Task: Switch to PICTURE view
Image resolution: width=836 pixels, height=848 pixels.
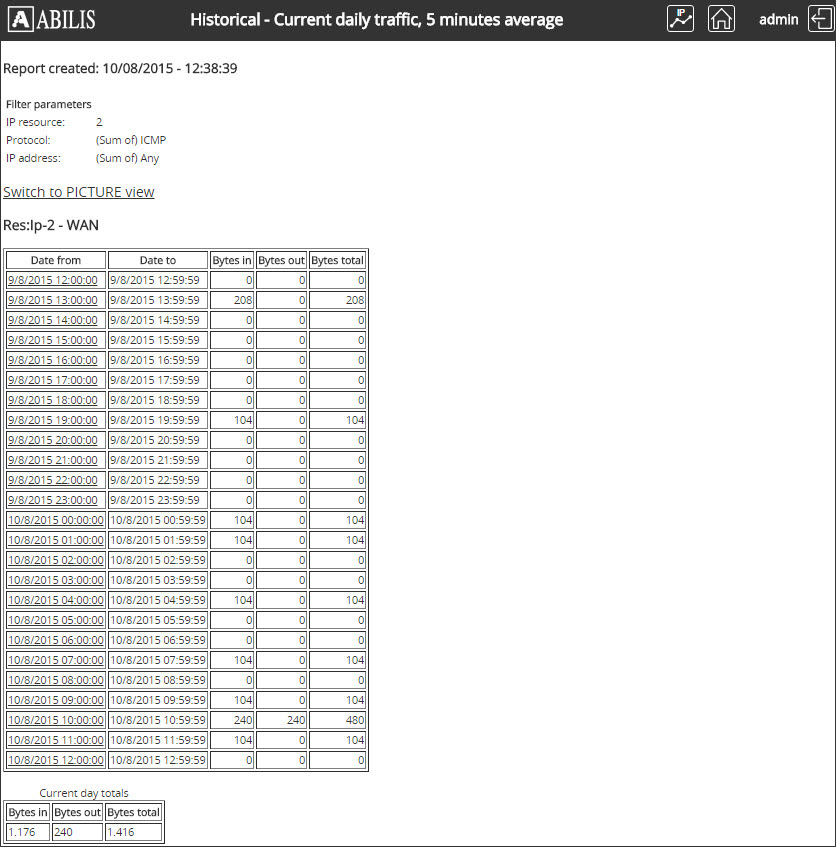Action: 79,192
